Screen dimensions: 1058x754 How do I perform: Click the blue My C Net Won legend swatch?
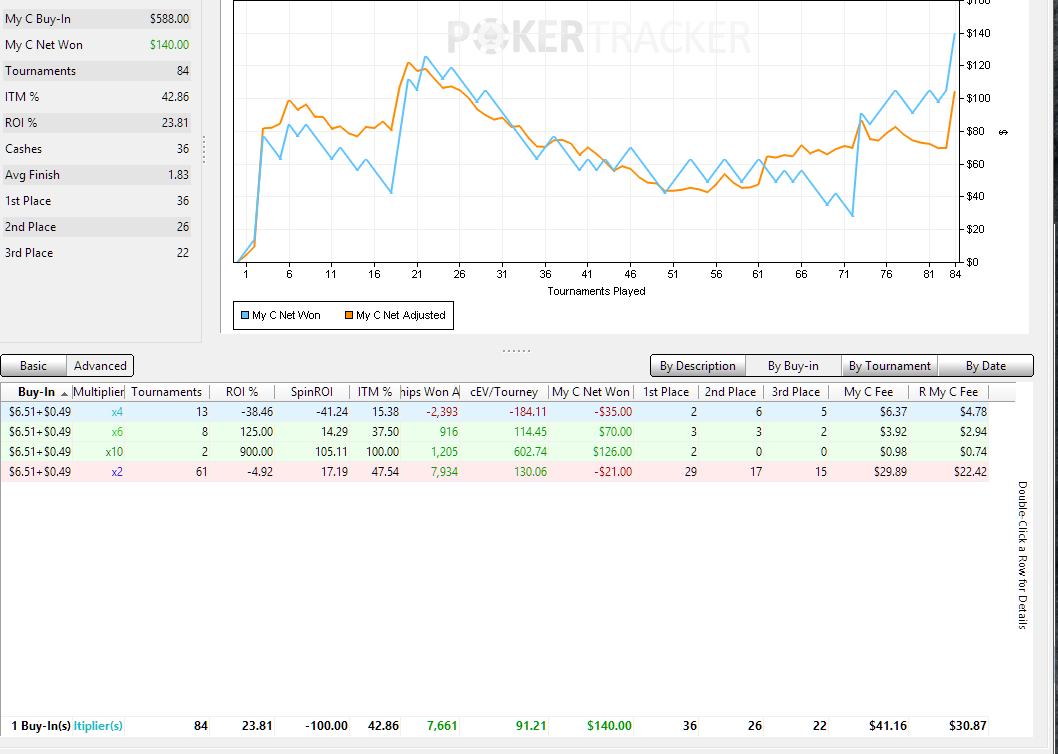click(x=244, y=315)
